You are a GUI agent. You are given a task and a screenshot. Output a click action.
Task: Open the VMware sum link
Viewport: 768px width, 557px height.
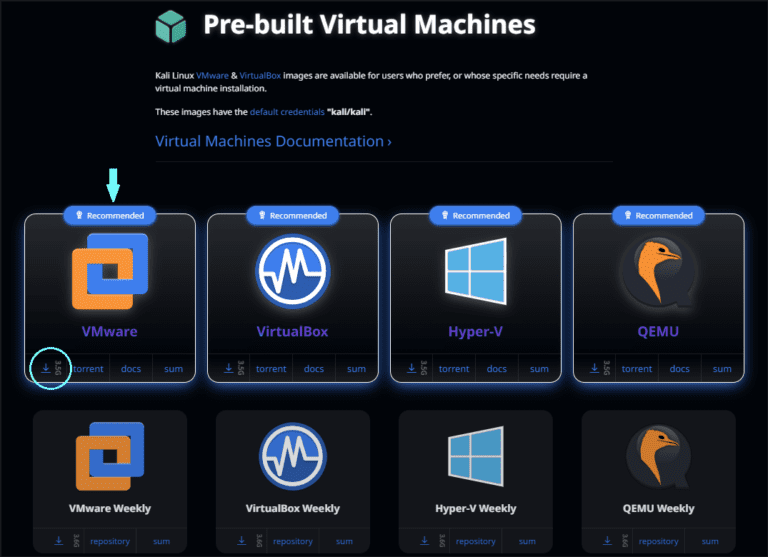[x=173, y=369]
